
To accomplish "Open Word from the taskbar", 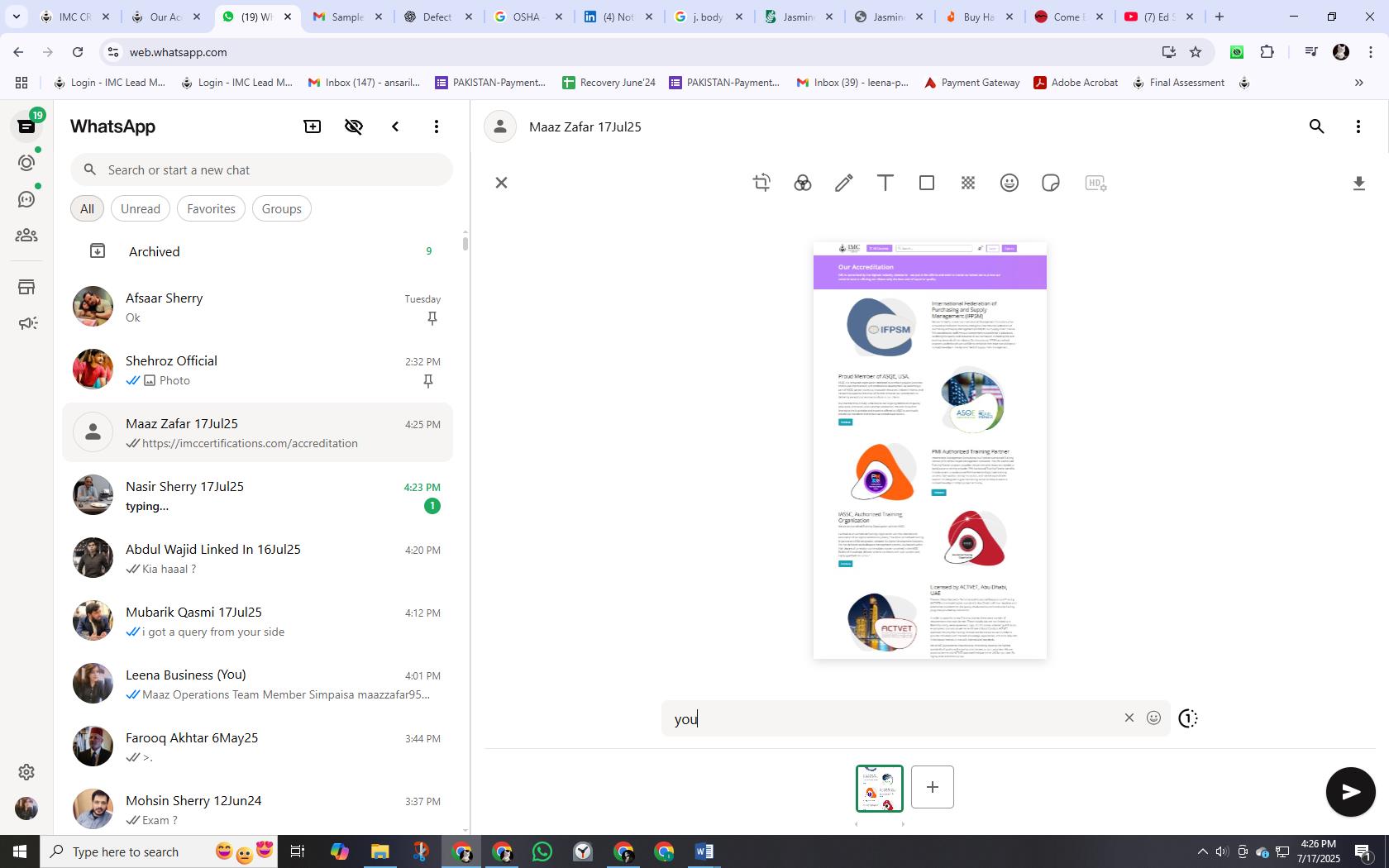I will click(704, 851).
